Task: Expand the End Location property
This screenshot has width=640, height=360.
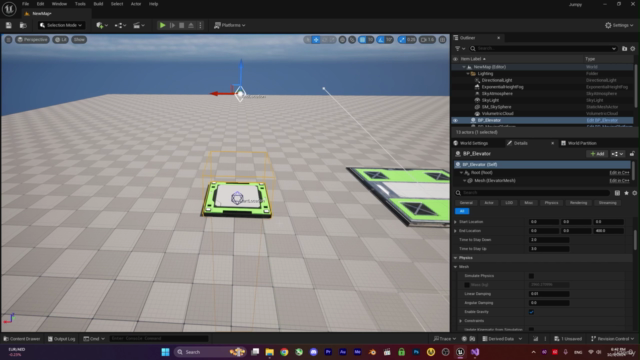Action: pos(456,231)
